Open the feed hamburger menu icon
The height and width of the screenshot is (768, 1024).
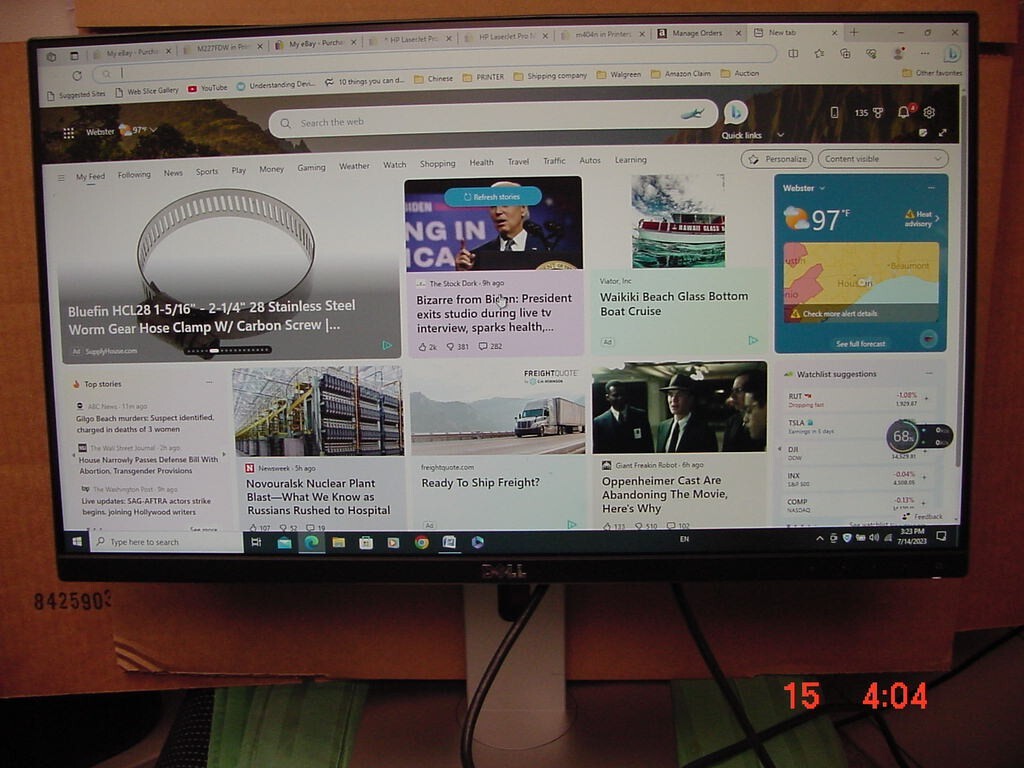coord(61,178)
